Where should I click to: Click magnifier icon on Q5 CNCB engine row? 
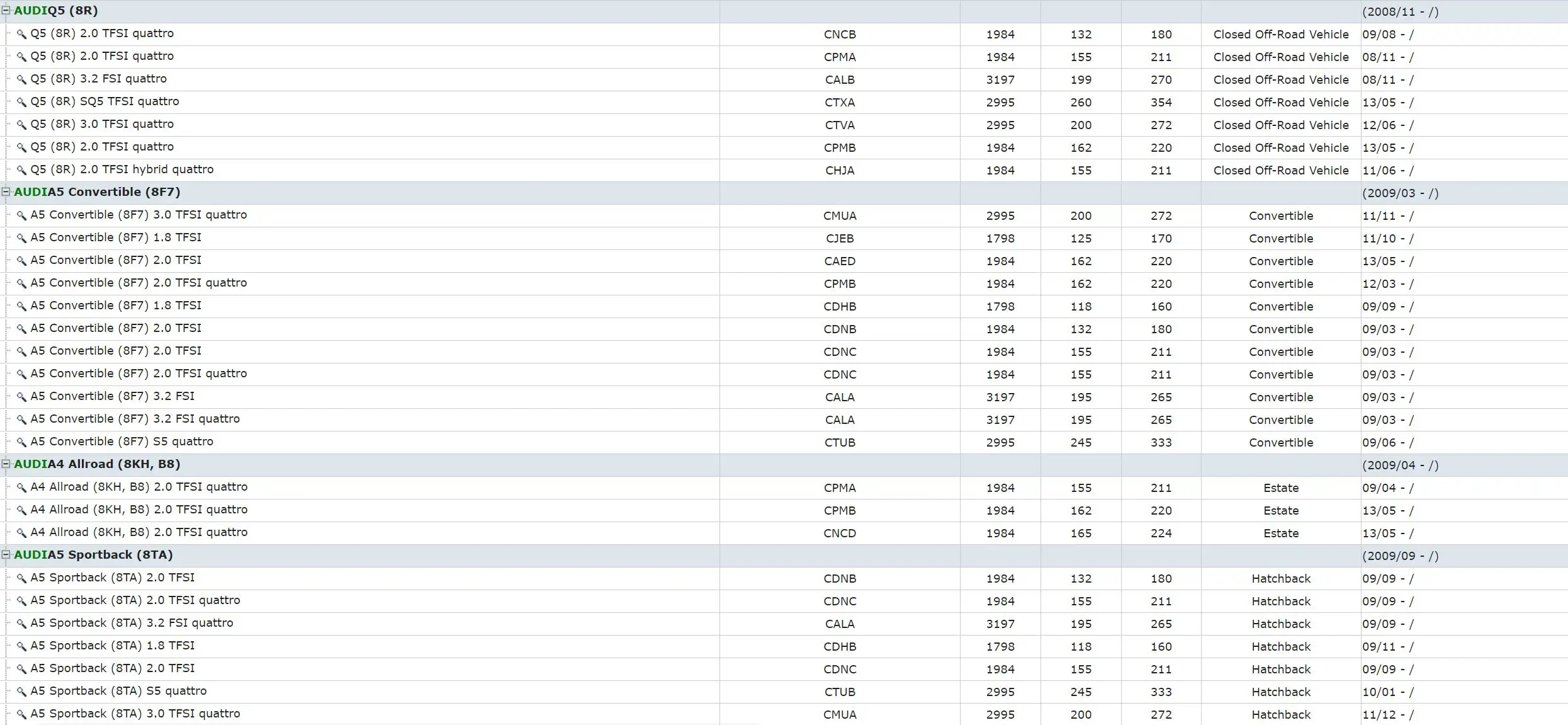click(x=21, y=35)
